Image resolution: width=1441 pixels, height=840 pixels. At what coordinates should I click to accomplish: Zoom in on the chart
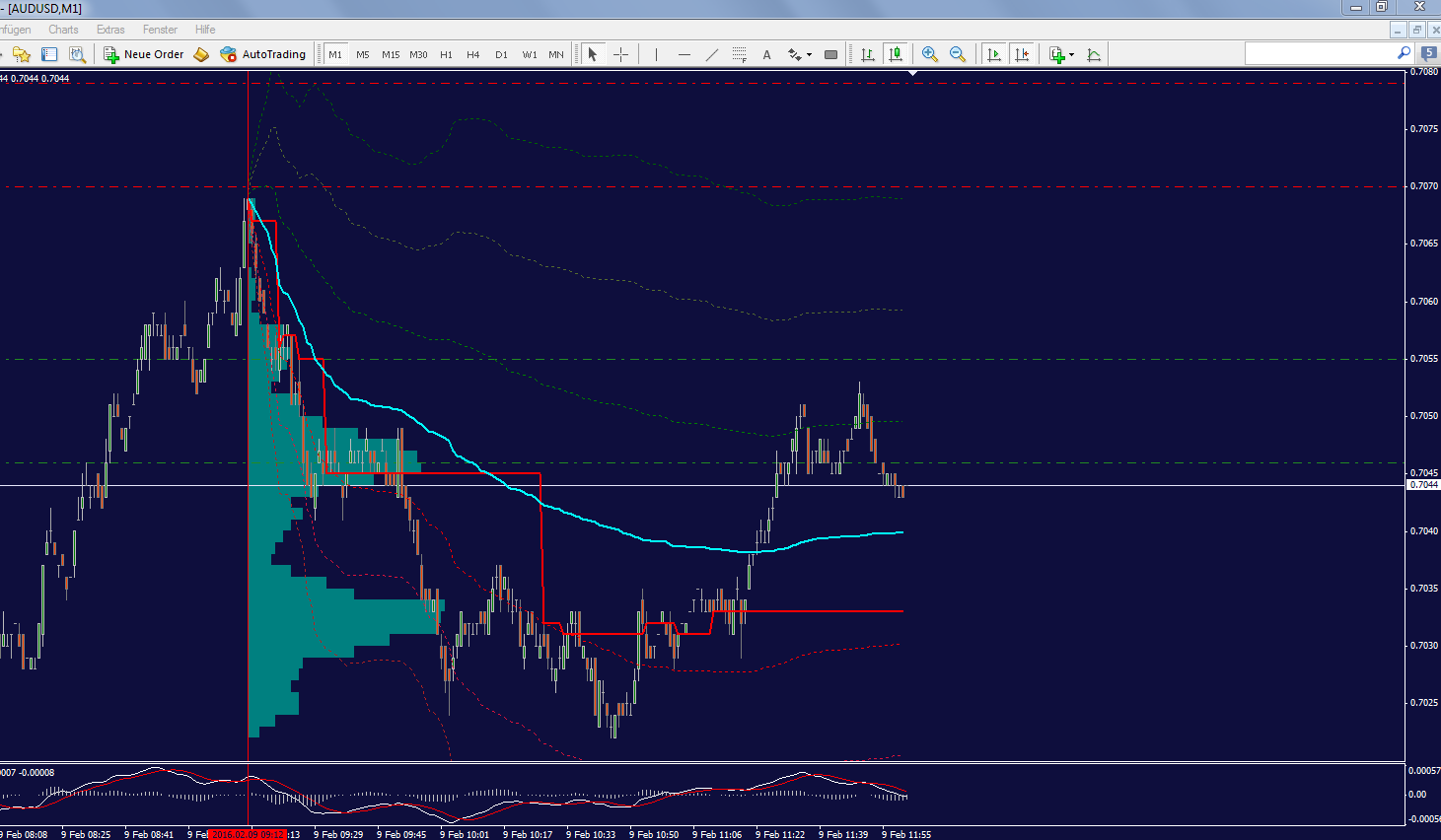pos(928,54)
